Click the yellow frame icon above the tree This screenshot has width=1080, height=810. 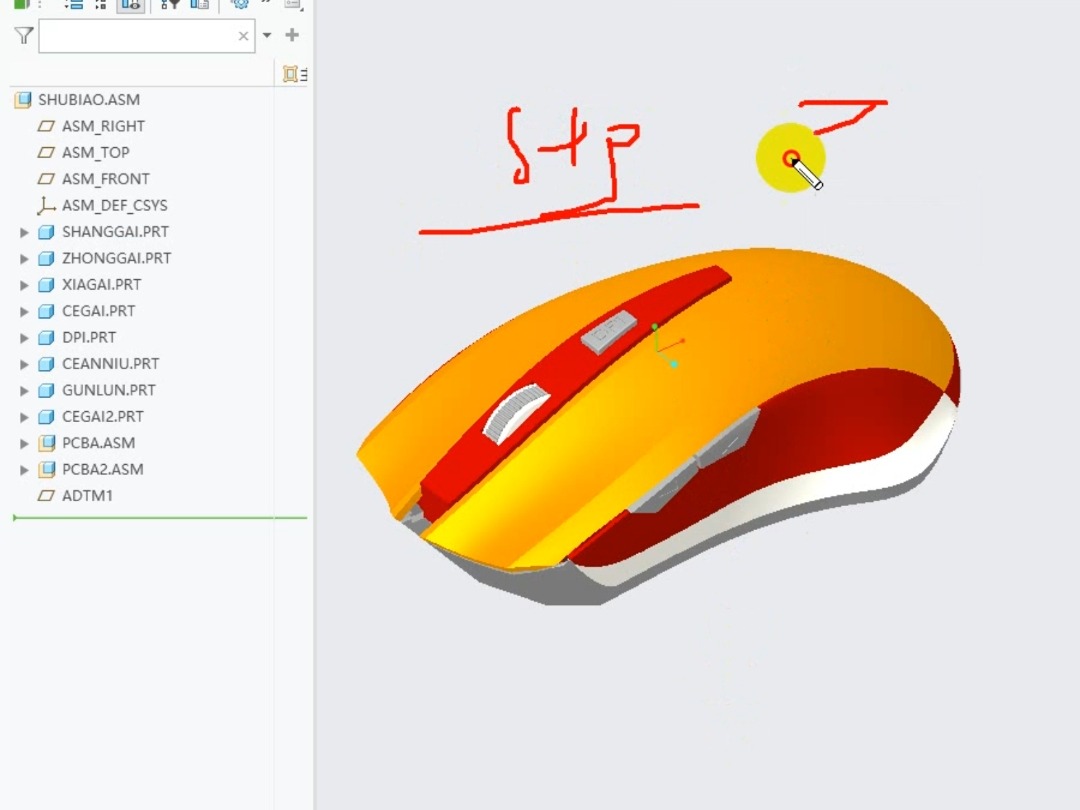[x=291, y=74]
